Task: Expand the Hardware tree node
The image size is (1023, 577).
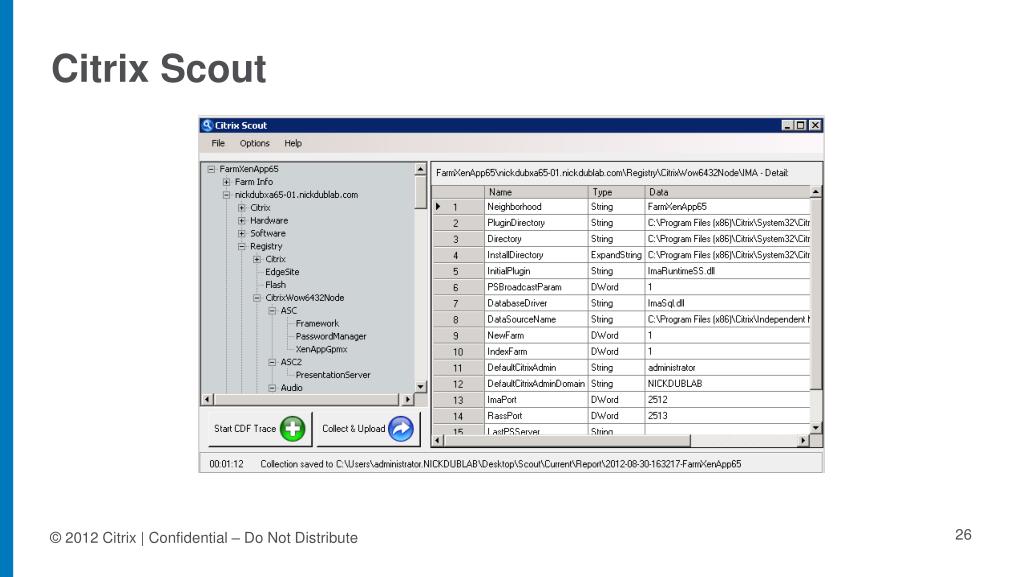Action: (x=241, y=221)
